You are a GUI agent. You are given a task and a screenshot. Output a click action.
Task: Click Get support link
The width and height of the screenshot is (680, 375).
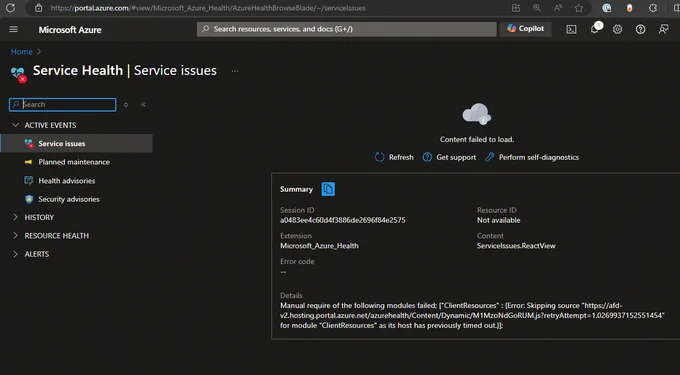click(449, 157)
